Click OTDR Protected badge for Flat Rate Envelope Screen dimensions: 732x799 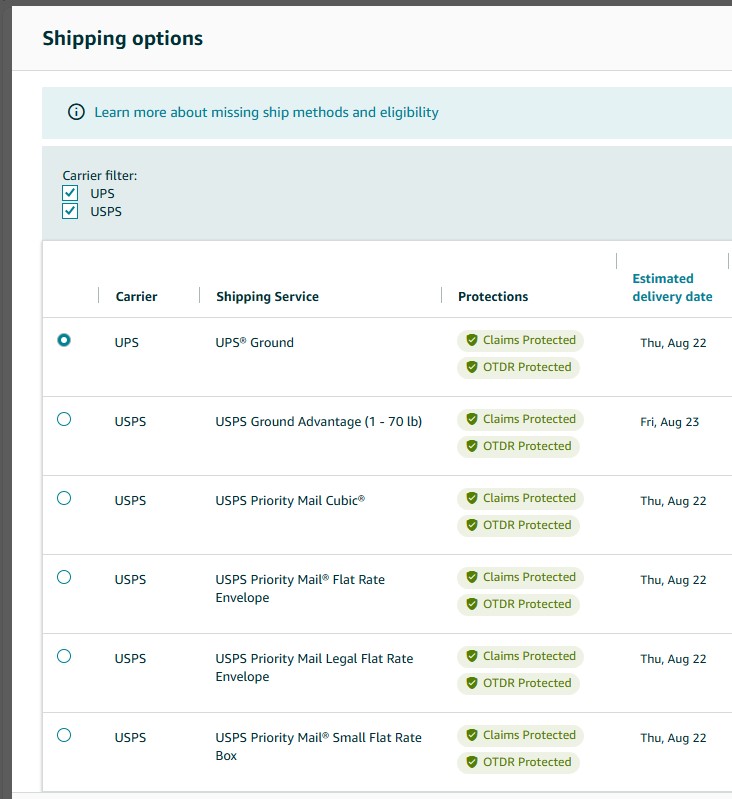[x=518, y=604]
